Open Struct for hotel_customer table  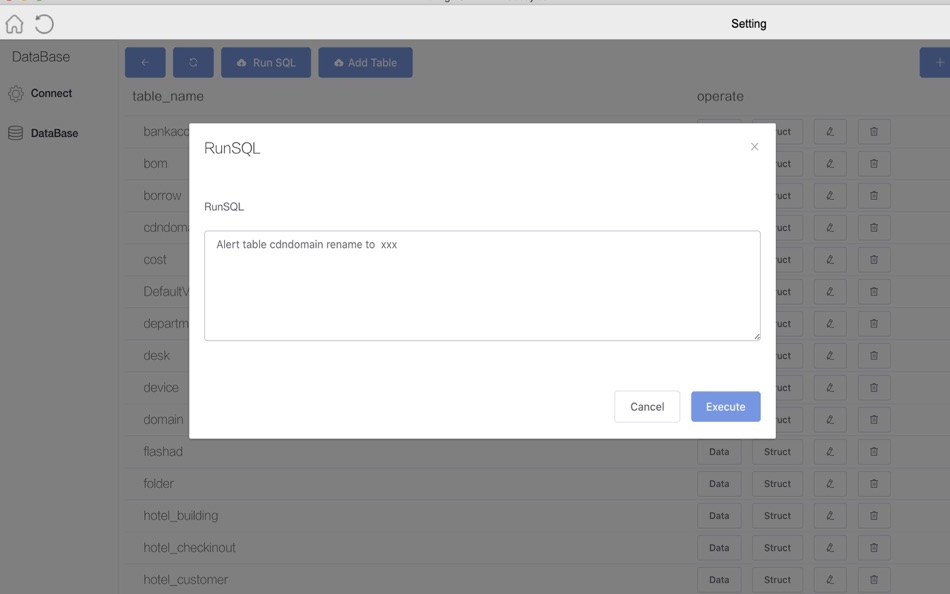(x=777, y=580)
